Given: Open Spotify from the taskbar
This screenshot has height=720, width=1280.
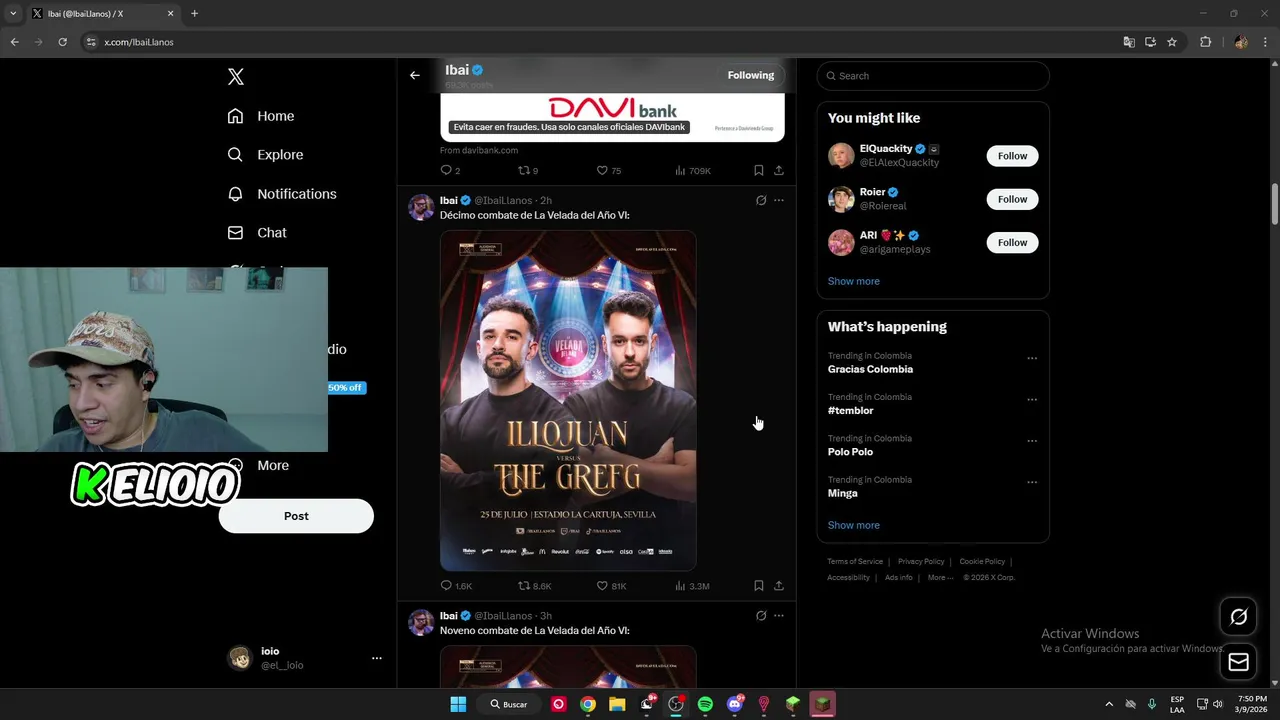Looking at the screenshot, I should point(705,704).
